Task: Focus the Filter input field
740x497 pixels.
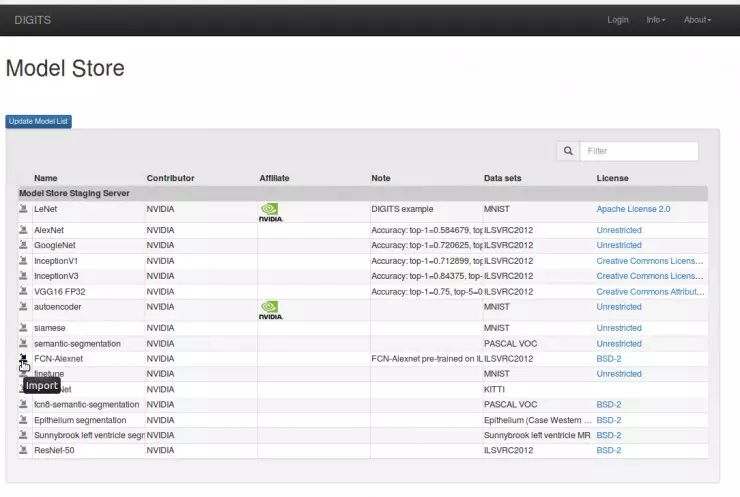Action: (x=639, y=151)
